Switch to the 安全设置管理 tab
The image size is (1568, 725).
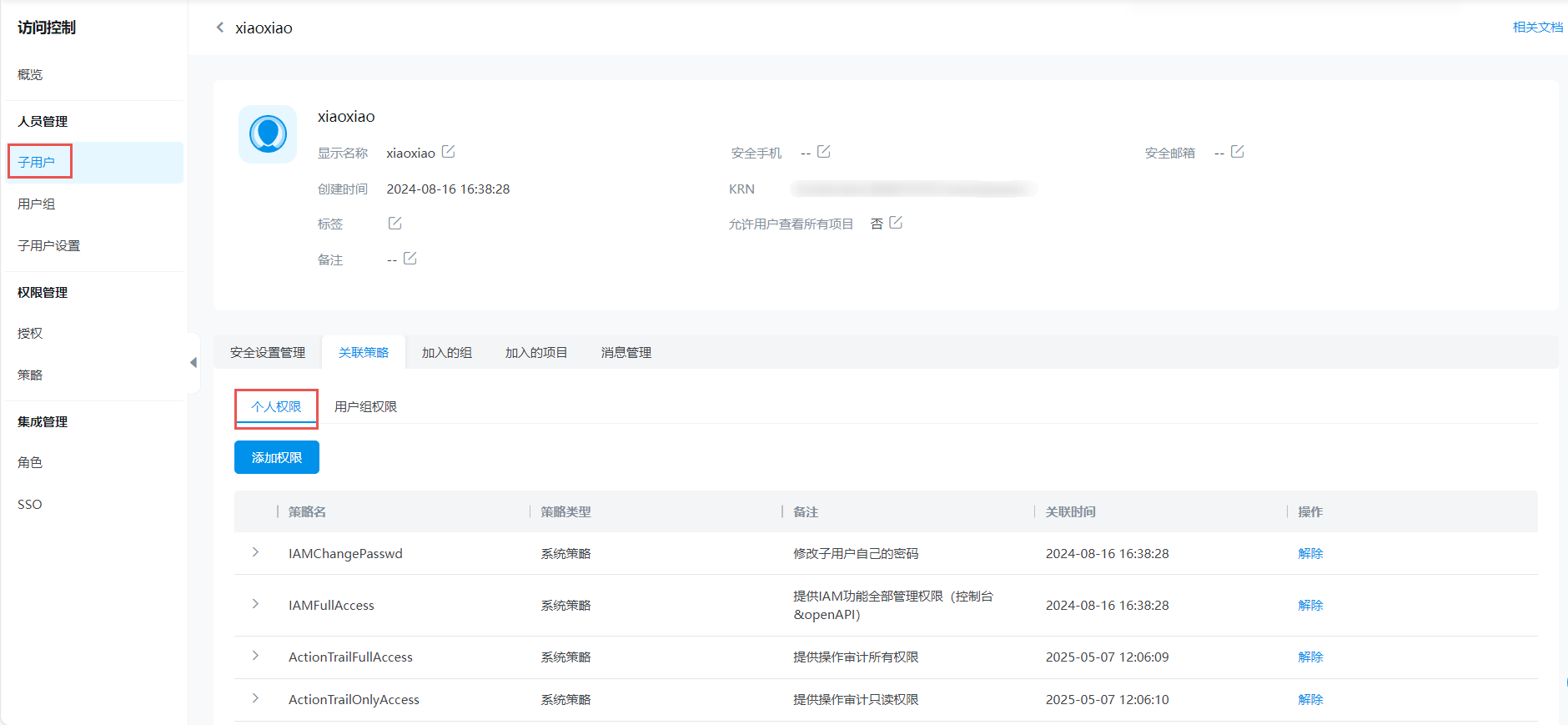268,353
